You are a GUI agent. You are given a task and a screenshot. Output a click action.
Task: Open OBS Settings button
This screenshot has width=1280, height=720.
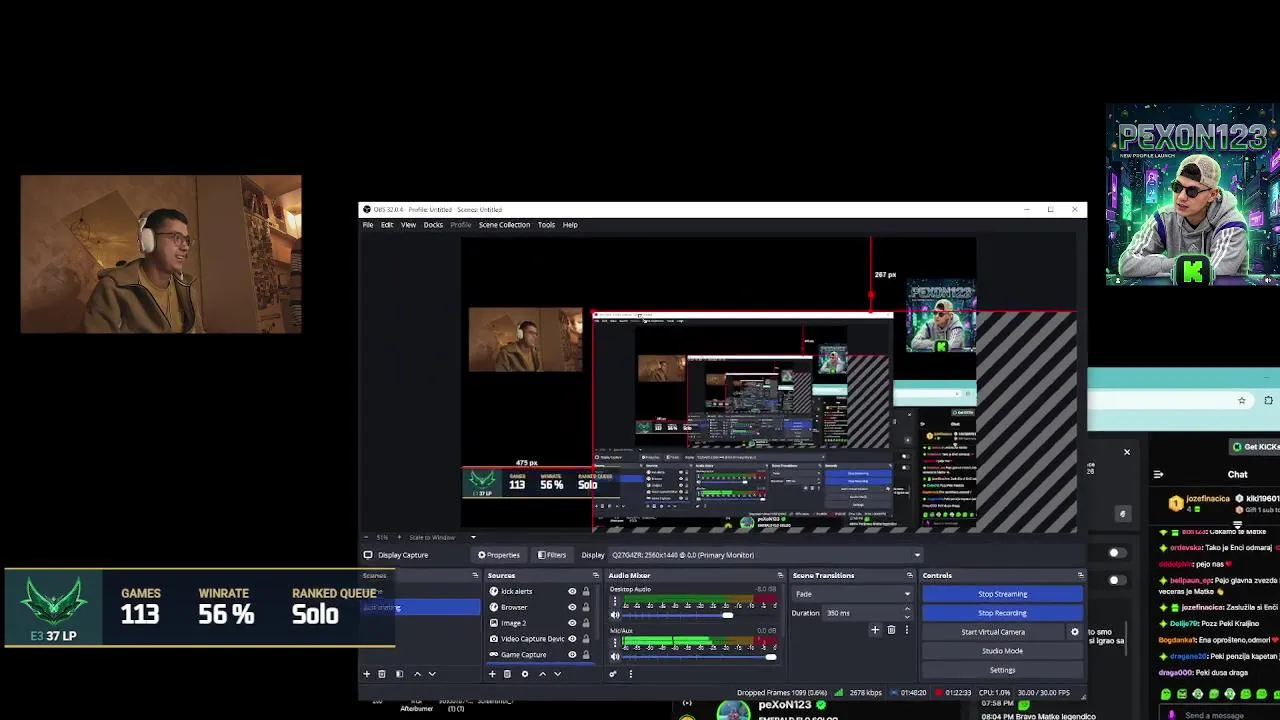tap(1002, 670)
